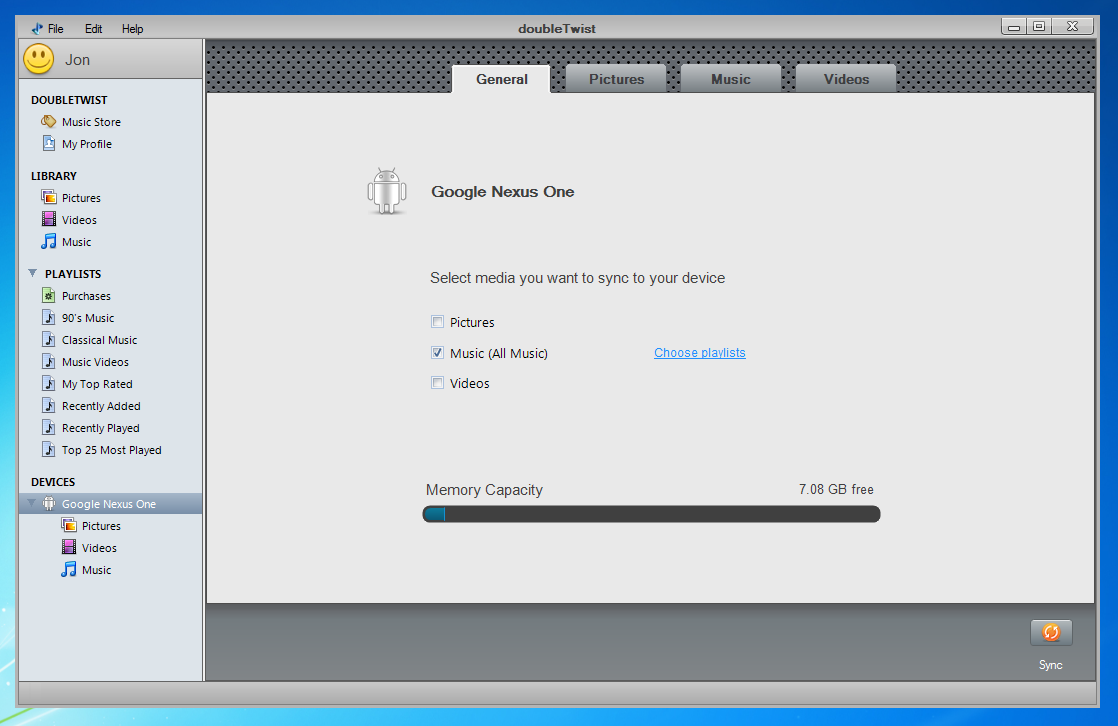
Task: Switch to the Music tab
Action: [731, 79]
